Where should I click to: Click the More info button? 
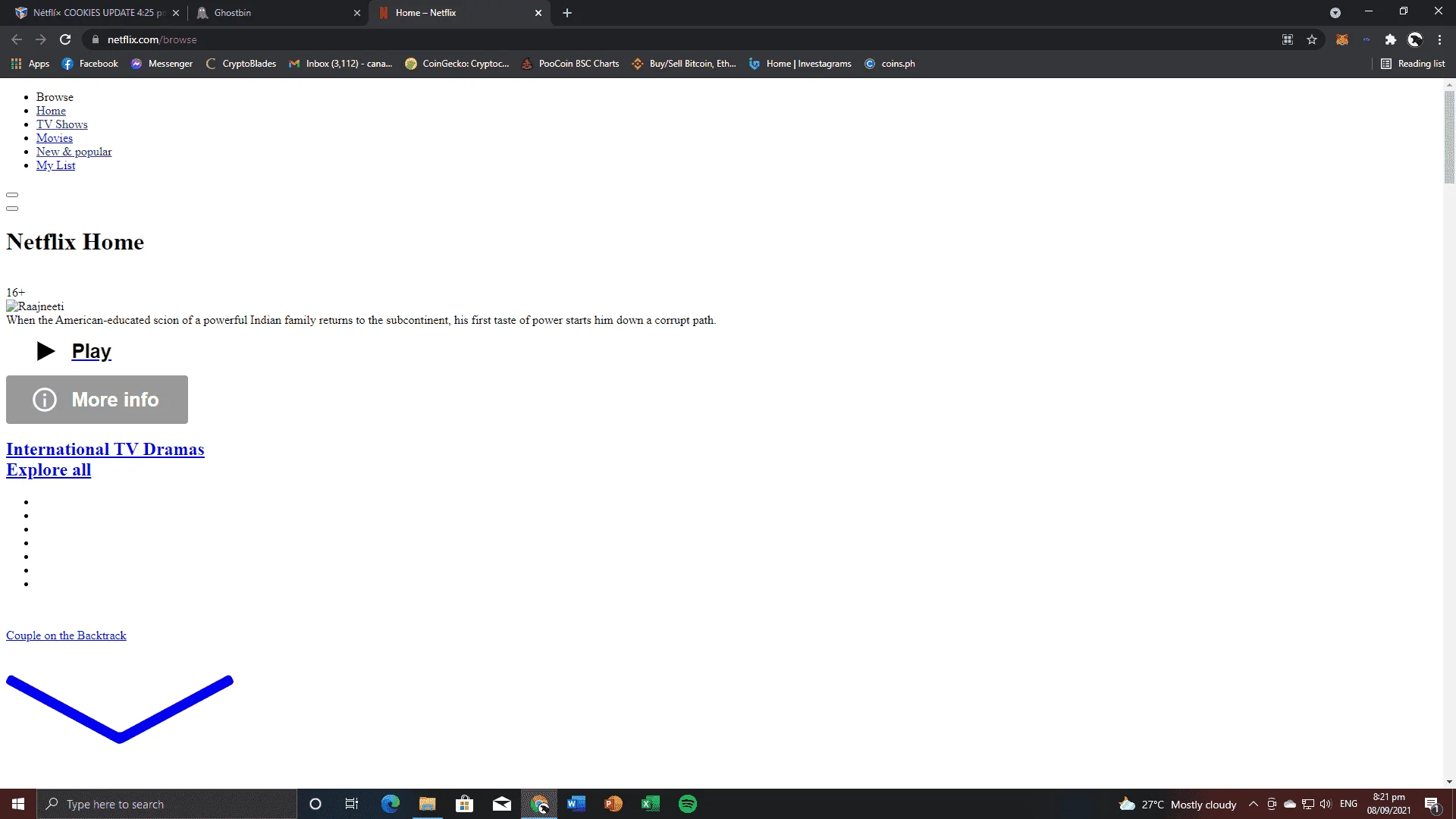tap(97, 400)
